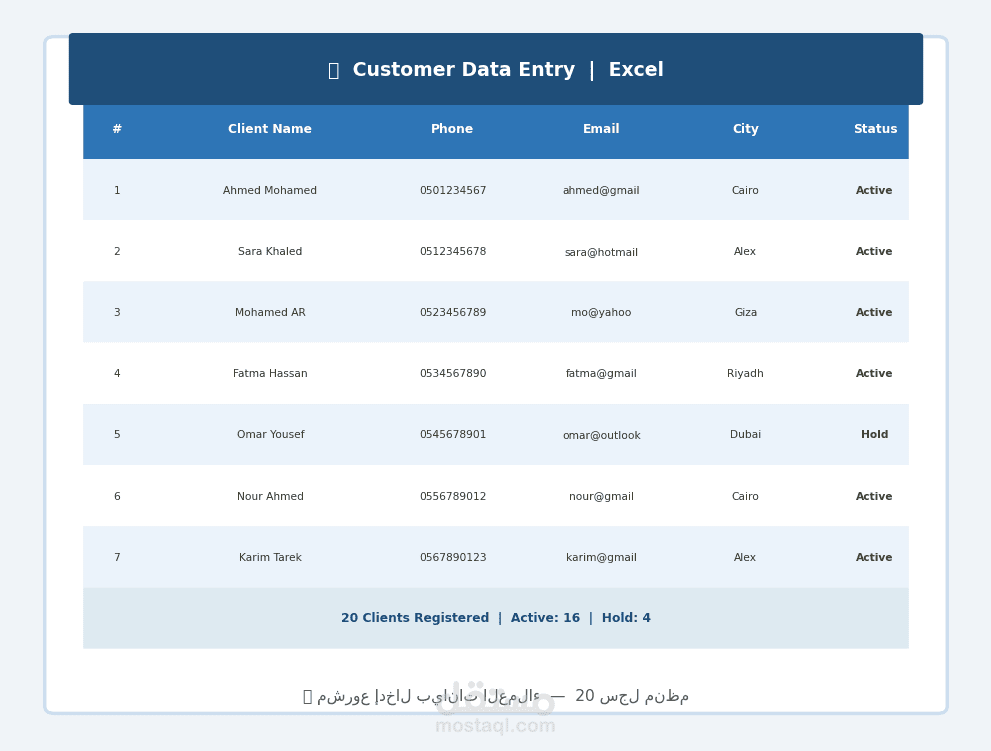This screenshot has height=751, width=991.
Task: Select email ahmed@gmail
Action: pos(601,191)
